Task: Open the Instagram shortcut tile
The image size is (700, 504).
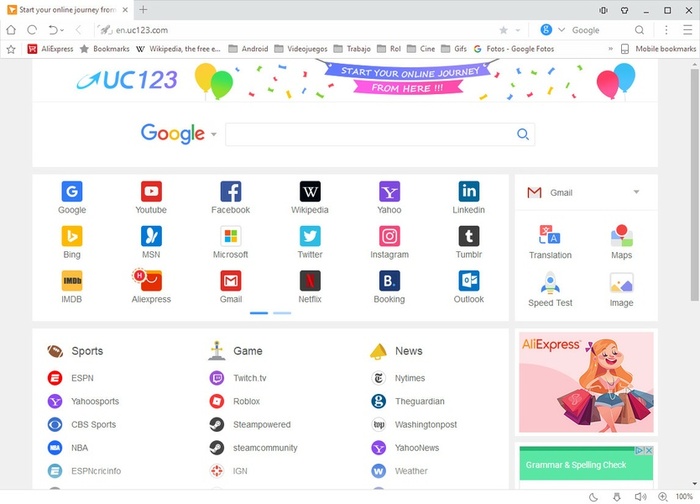Action: 389,242
